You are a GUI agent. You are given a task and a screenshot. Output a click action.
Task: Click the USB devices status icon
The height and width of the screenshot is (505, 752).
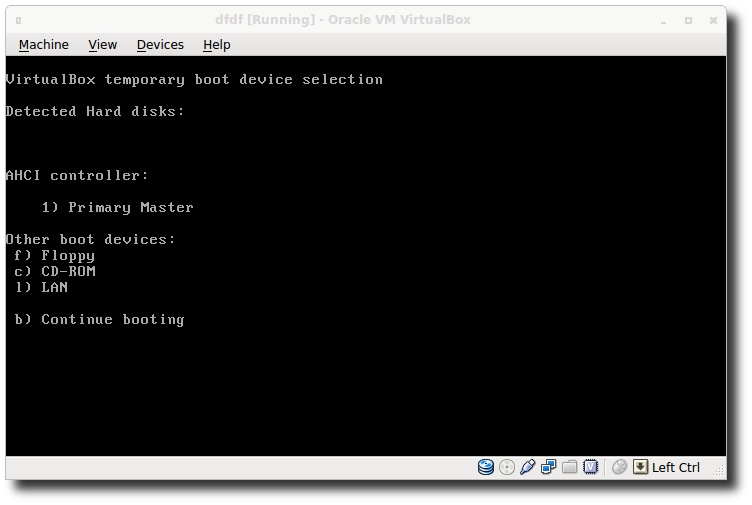528,467
